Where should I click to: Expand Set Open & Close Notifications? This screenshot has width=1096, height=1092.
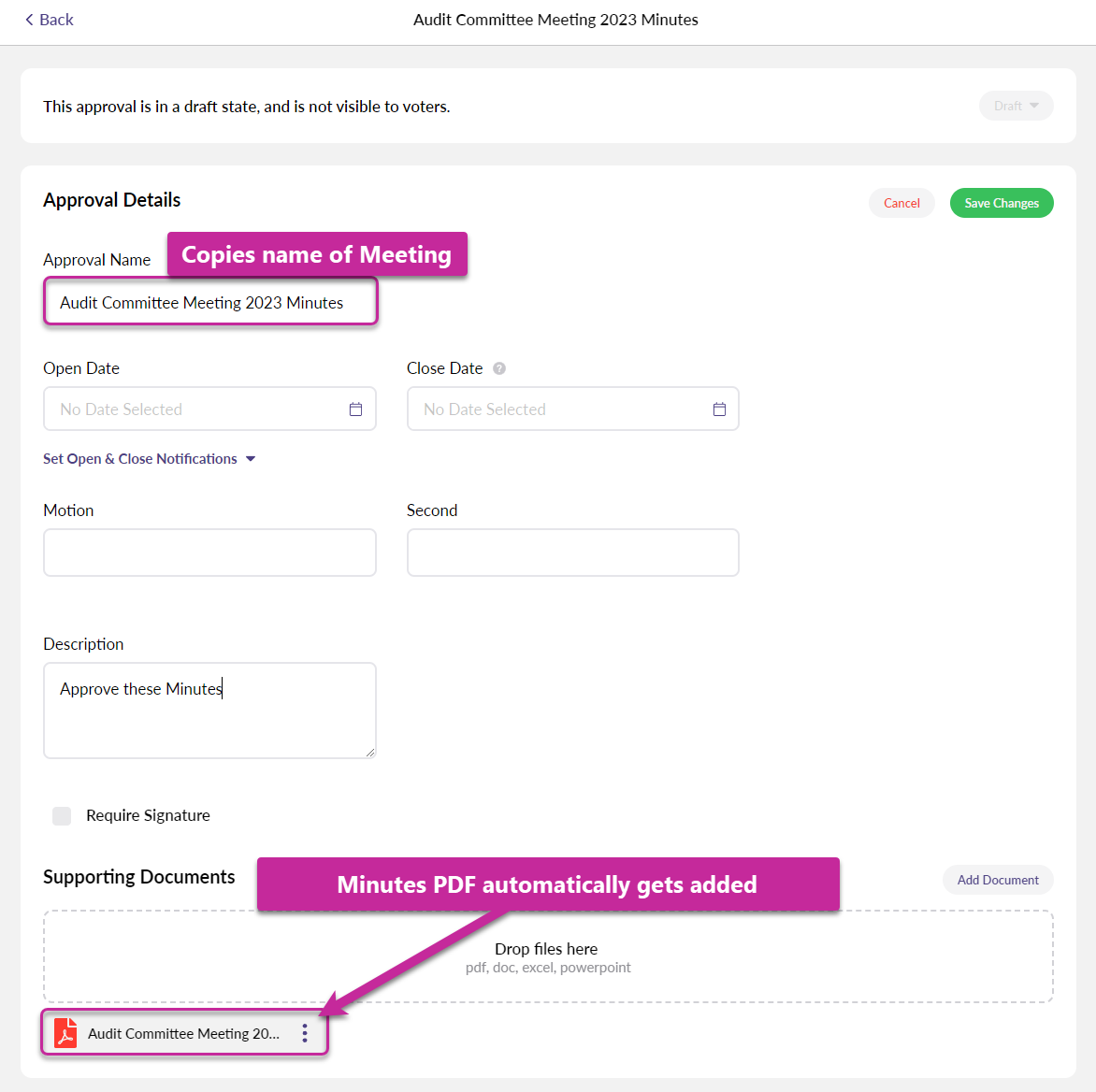coord(150,459)
